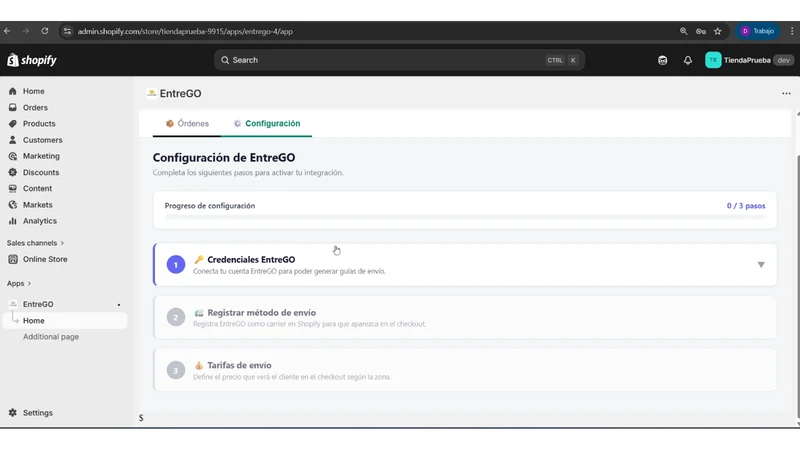This screenshot has width=800, height=450.
Task: Reload the page
Action: [45, 31]
